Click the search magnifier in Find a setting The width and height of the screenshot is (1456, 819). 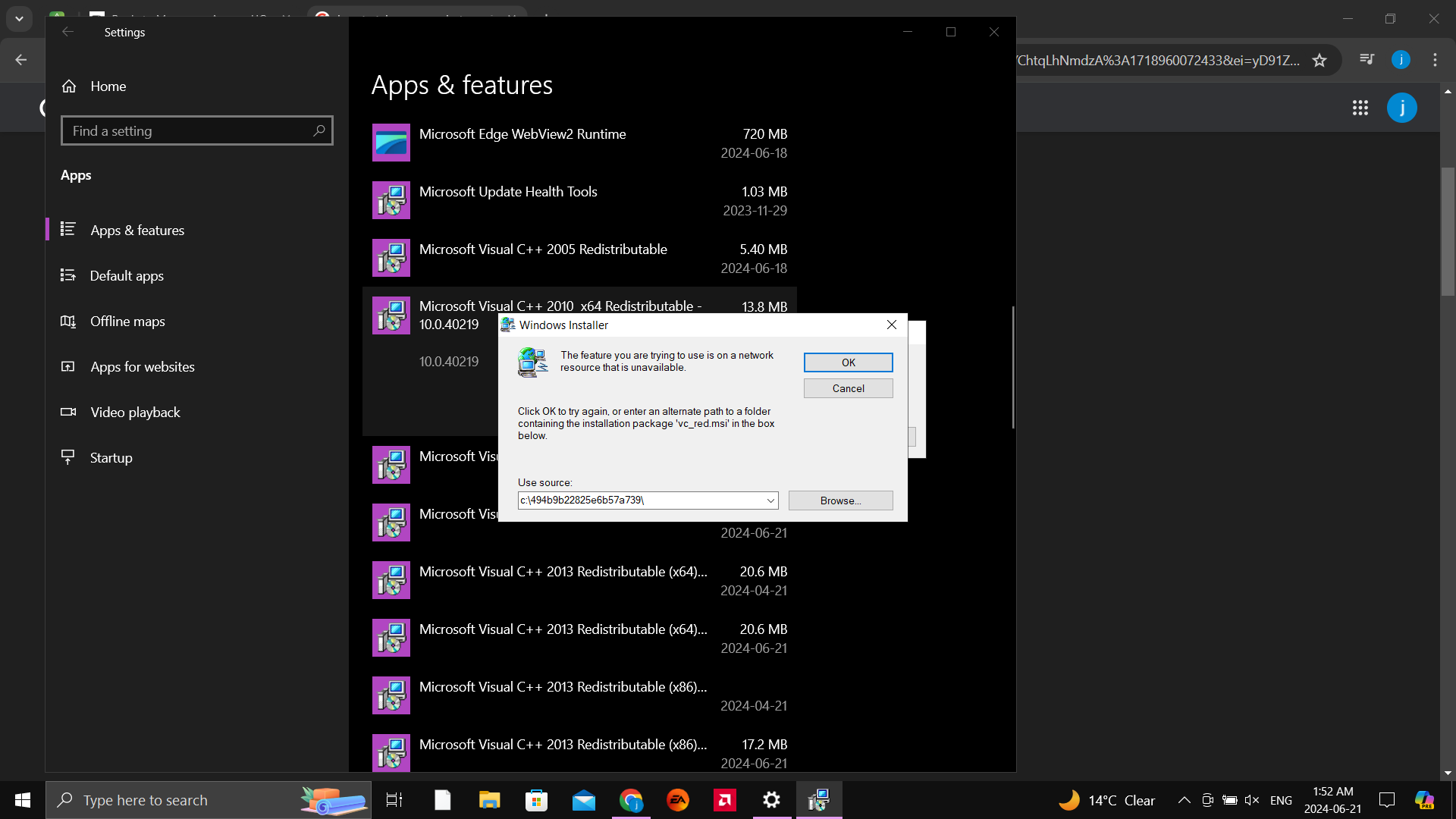319,130
